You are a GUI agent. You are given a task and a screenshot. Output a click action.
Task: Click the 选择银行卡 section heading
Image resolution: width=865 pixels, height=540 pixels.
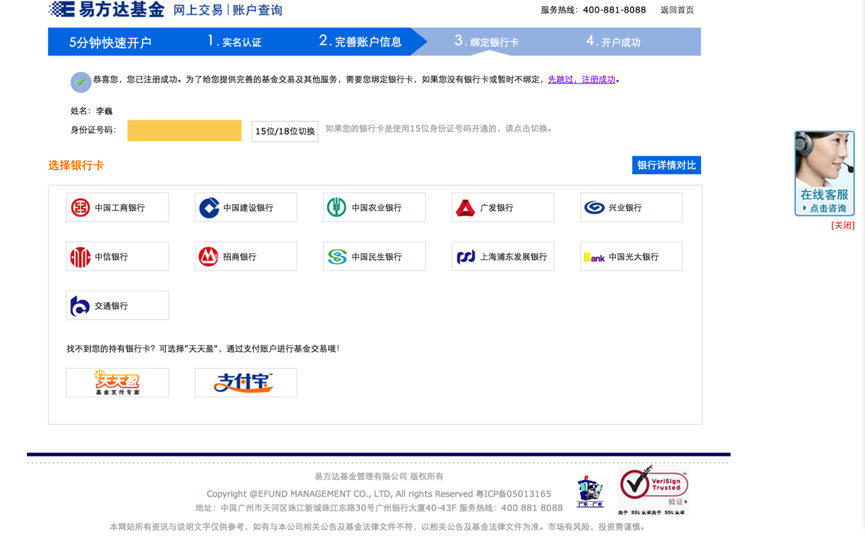point(76,165)
